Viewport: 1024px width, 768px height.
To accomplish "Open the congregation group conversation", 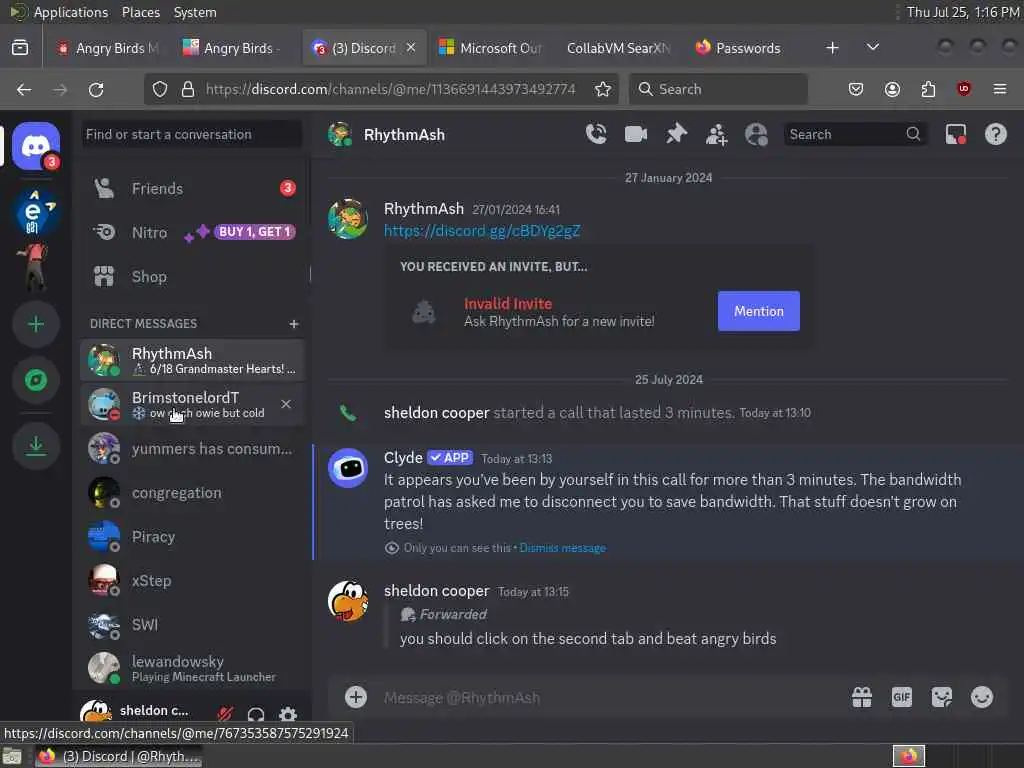I will (x=193, y=492).
